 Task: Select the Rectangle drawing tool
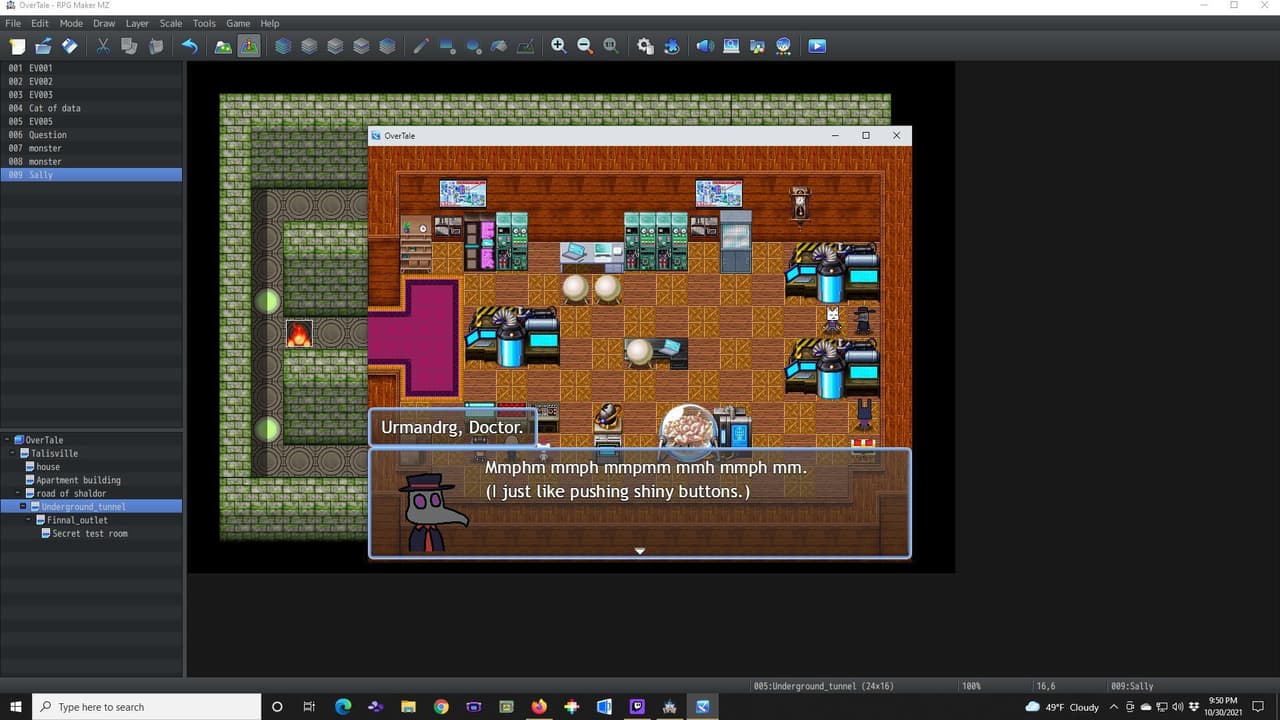pos(447,46)
